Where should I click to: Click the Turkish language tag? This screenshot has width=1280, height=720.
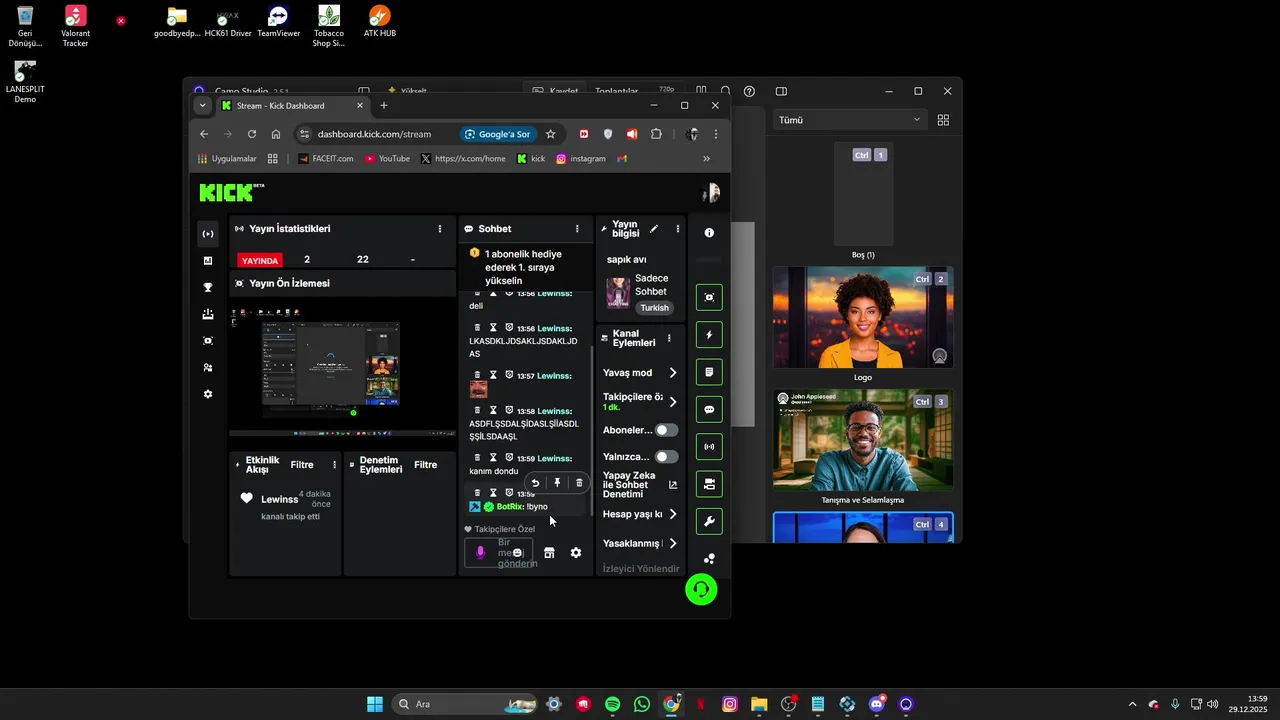pos(655,308)
